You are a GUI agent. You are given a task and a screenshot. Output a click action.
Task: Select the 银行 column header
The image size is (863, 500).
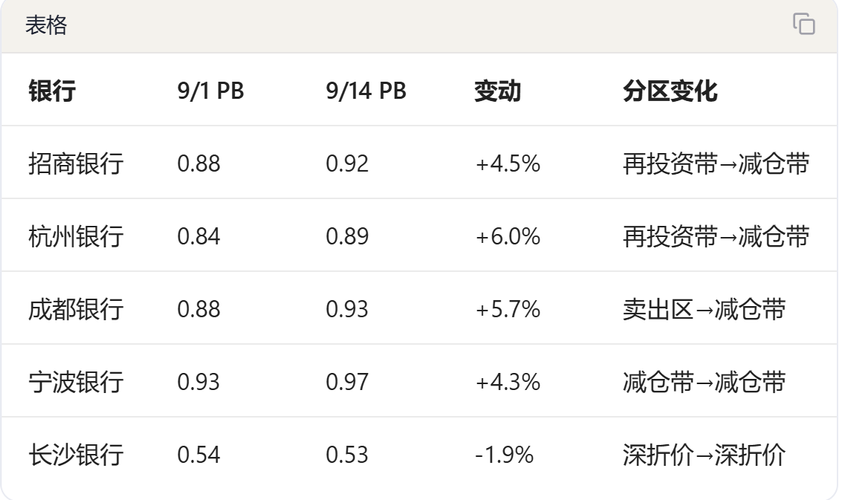(52, 91)
